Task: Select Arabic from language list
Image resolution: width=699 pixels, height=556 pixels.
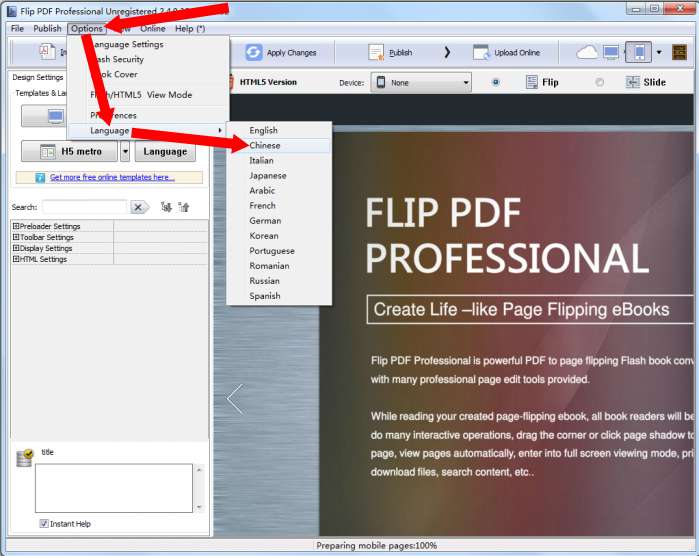Action: pos(279,190)
